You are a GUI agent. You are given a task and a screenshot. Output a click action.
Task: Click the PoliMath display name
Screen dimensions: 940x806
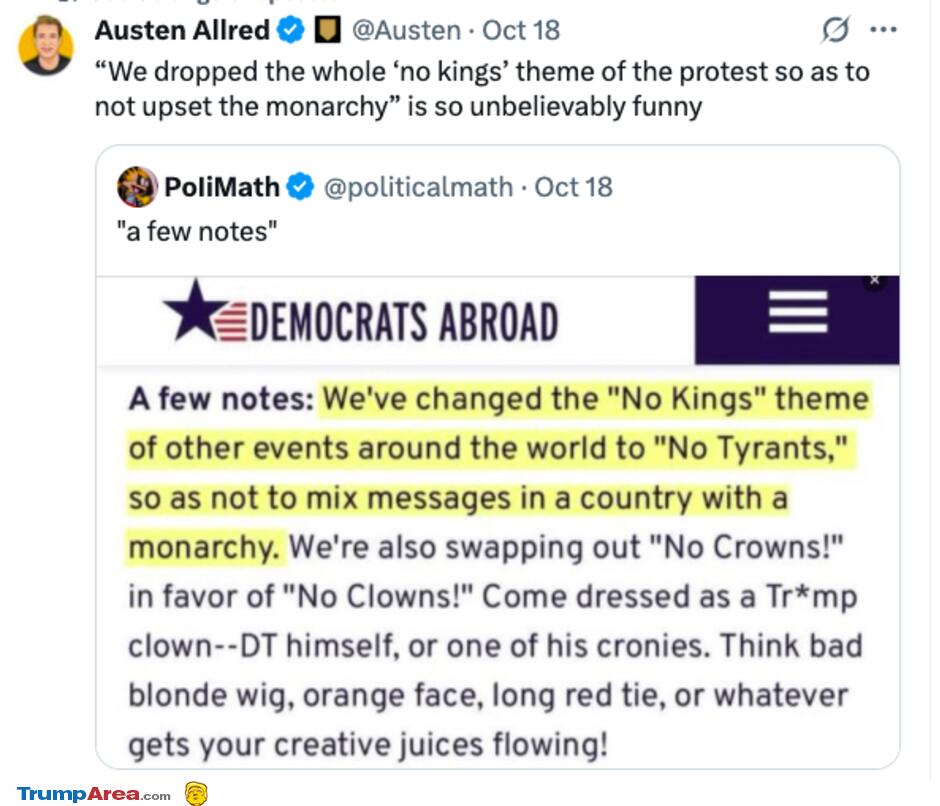[223, 187]
